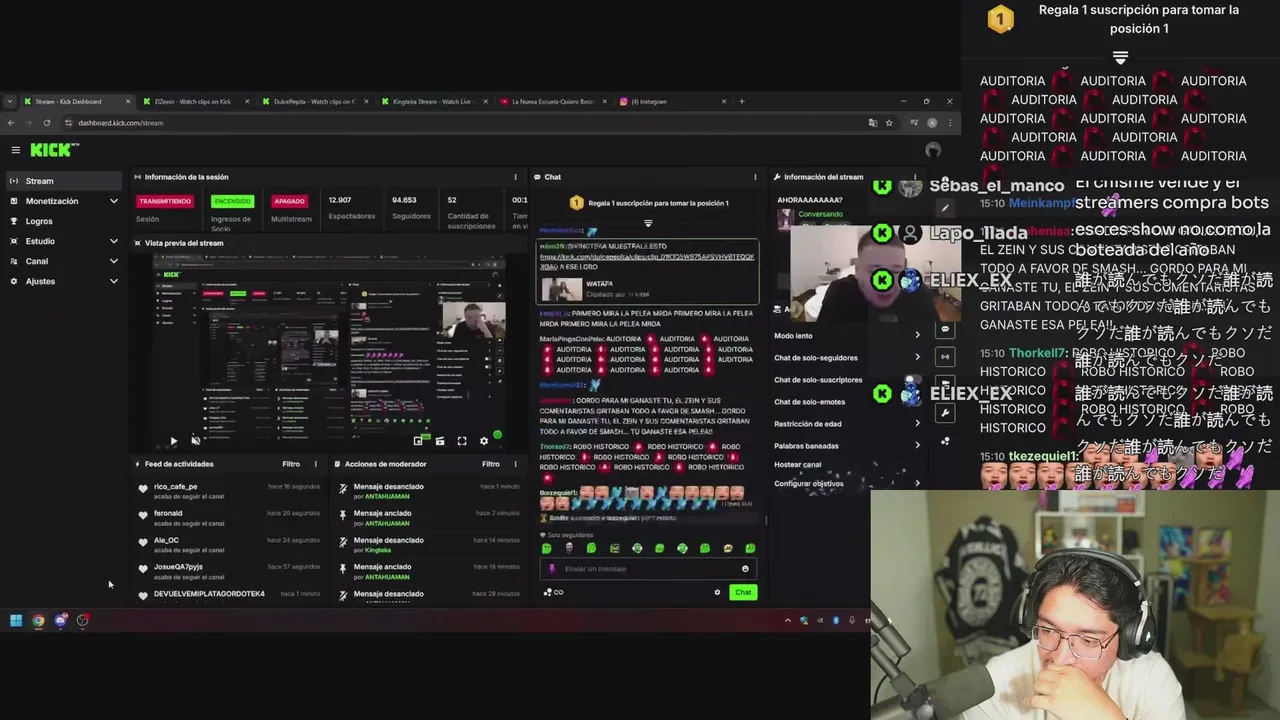Edit stream info with pencil icon
Image resolution: width=1280 pixels, height=720 pixels.
click(x=945, y=209)
